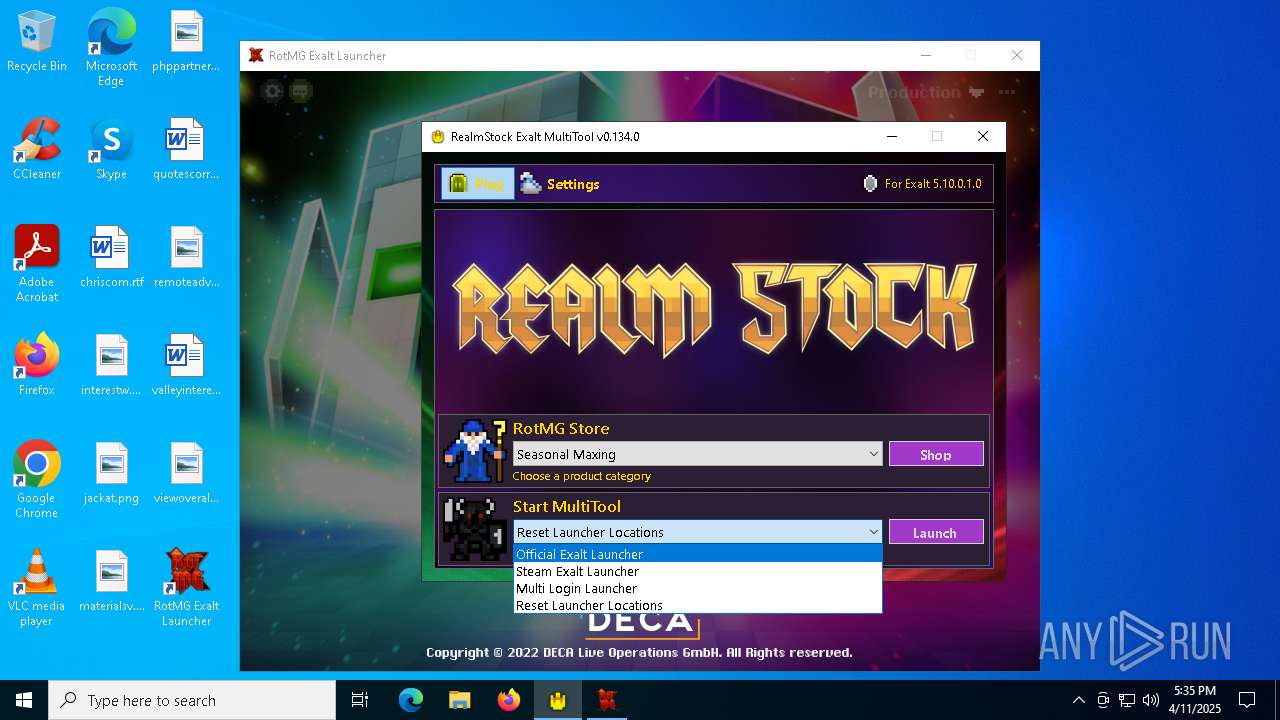This screenshot has height=720, width=1280.
Task: Open three-dots menu in RotMG Exalt Launcher
Action: click(x=1007, y=92)
